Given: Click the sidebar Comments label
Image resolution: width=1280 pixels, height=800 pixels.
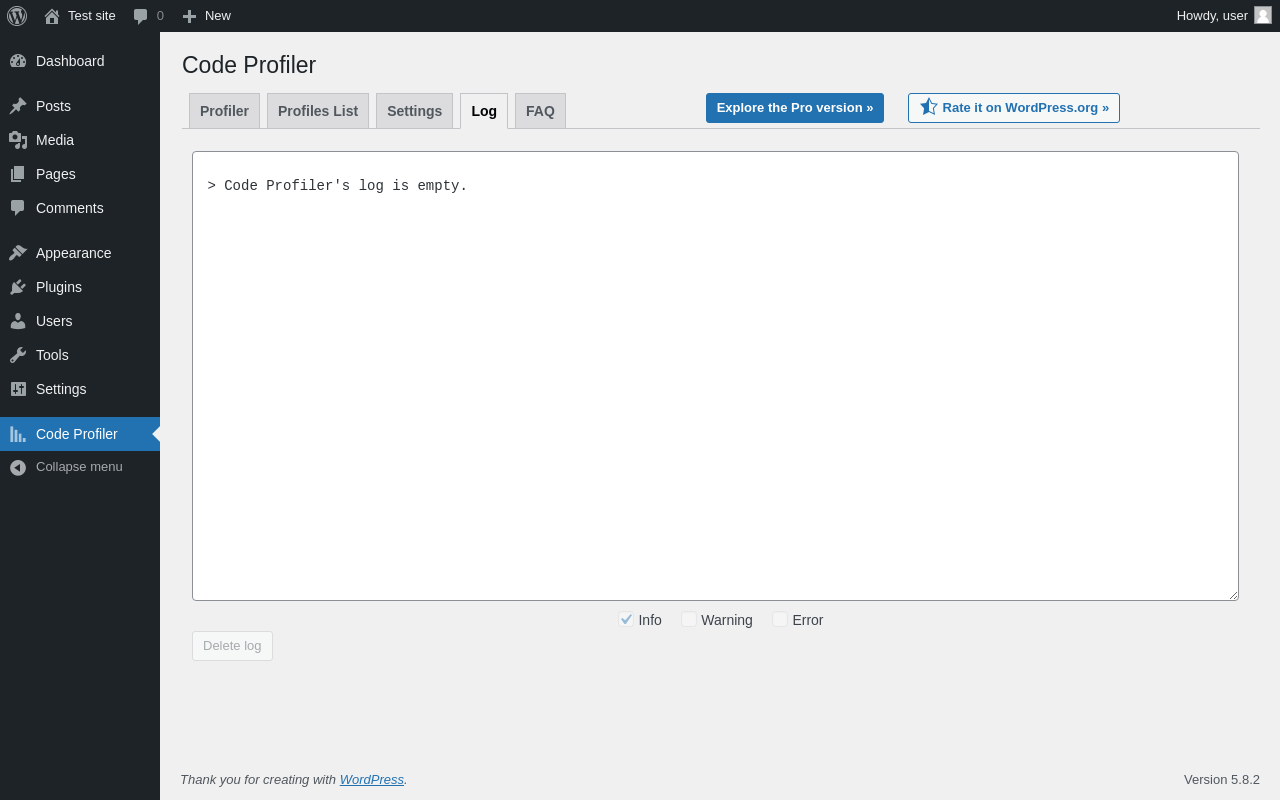Looking at the screenshot, I should pyautogui.click(x=70, y=208).
